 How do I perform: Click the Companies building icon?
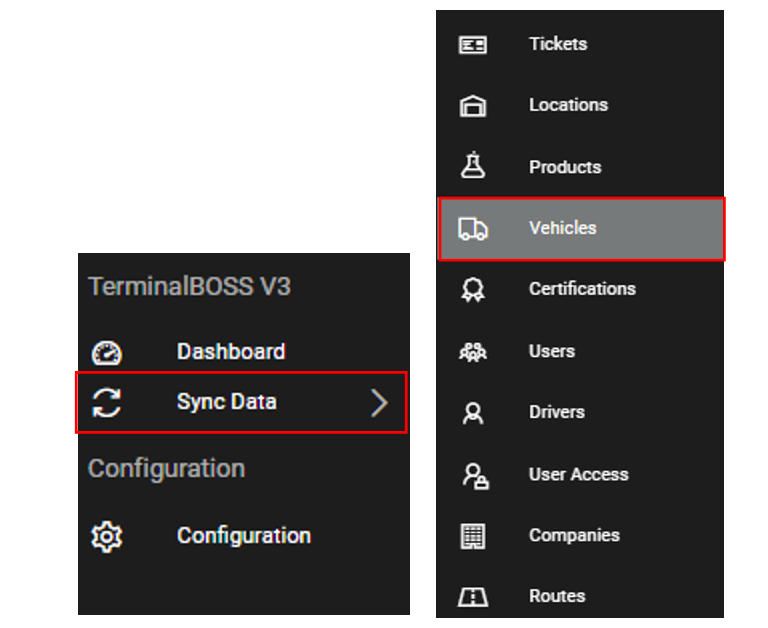[473, 536]
